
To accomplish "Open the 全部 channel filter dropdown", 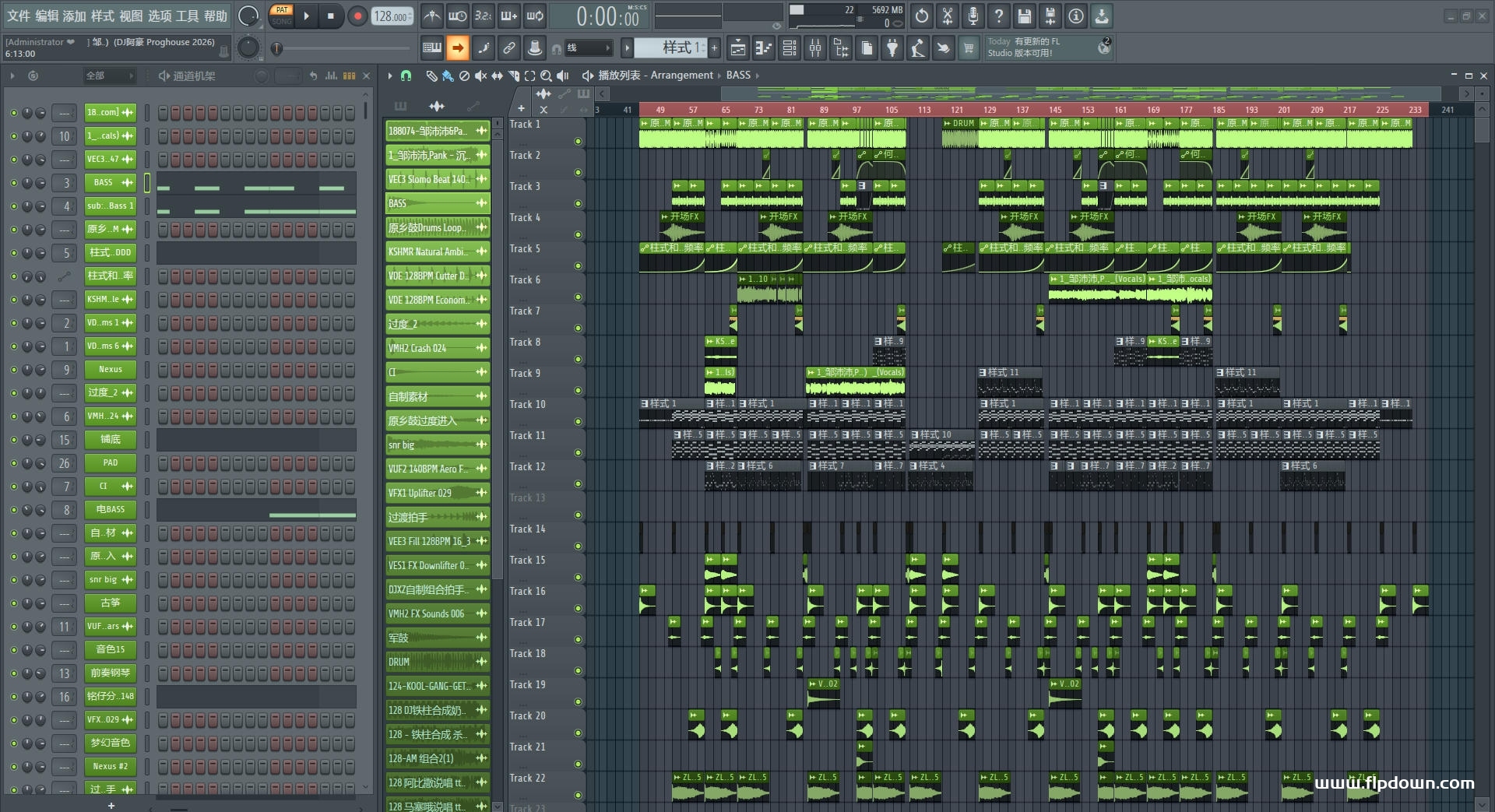I will pyautogui.click(x=109, y=76).
